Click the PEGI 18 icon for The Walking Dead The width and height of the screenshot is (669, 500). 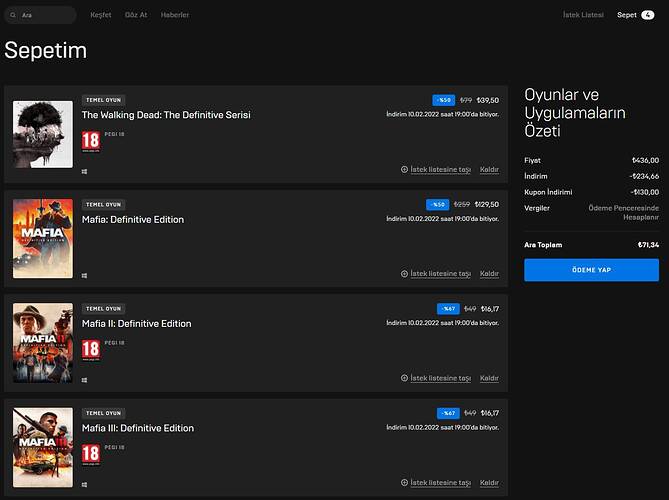[x=90, y=142]
